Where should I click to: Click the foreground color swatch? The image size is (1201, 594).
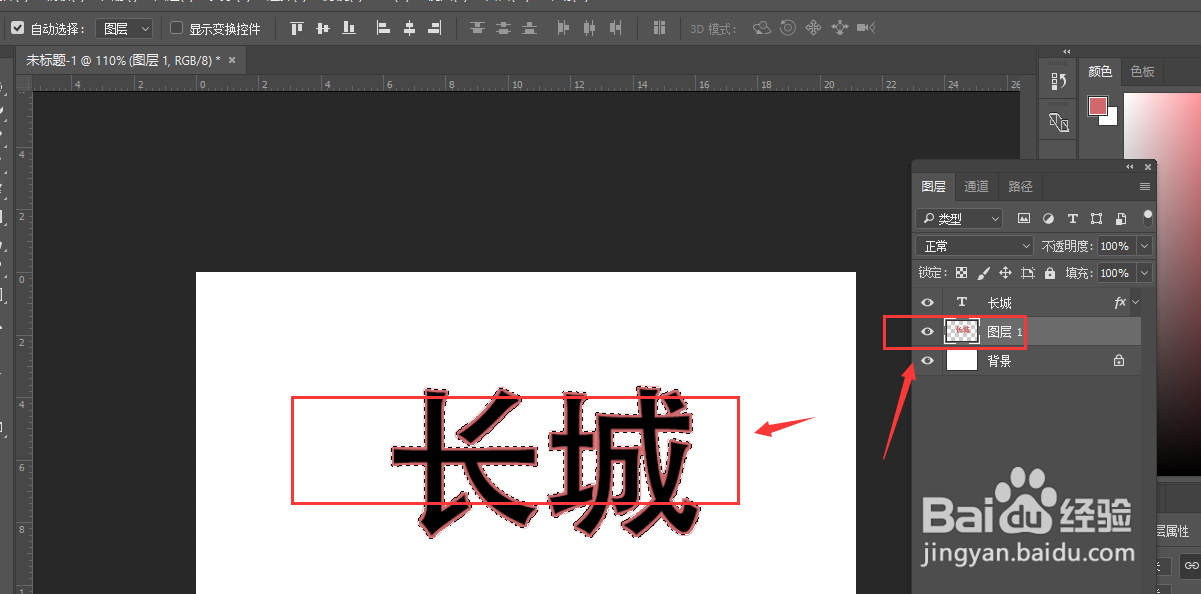(1096, 103)
